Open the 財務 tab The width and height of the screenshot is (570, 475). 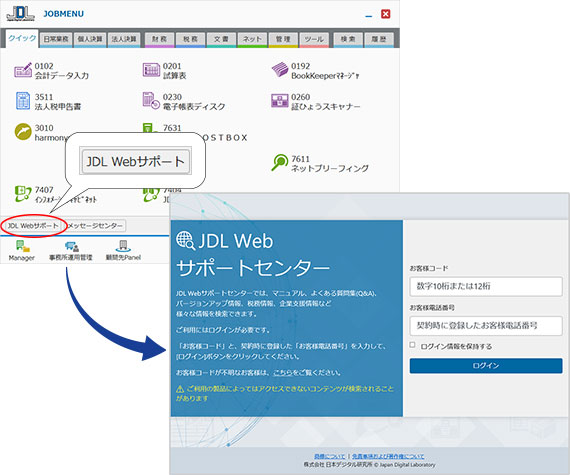(160, 39)
